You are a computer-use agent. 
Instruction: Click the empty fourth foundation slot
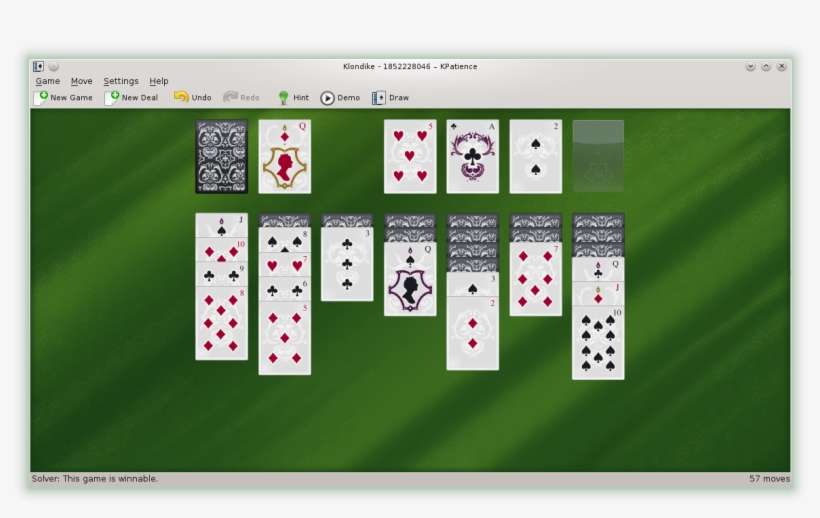pos(598,156)
